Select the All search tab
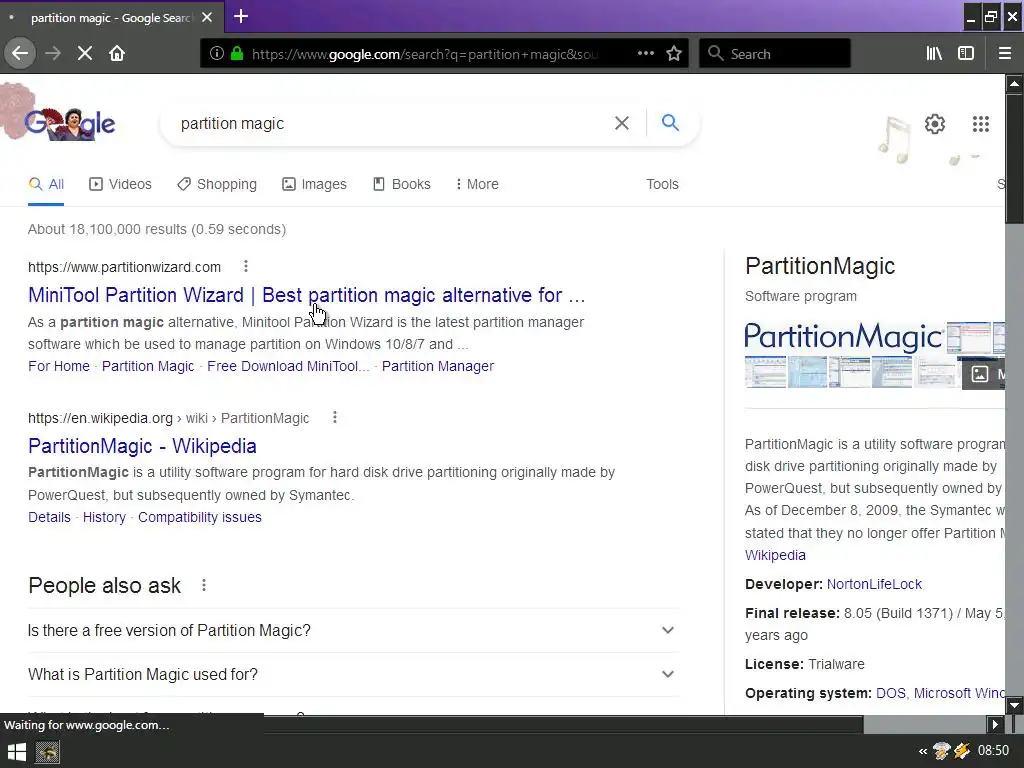Image resolution: width=1024 pixels, height=768 pixels. coord(46,184)
